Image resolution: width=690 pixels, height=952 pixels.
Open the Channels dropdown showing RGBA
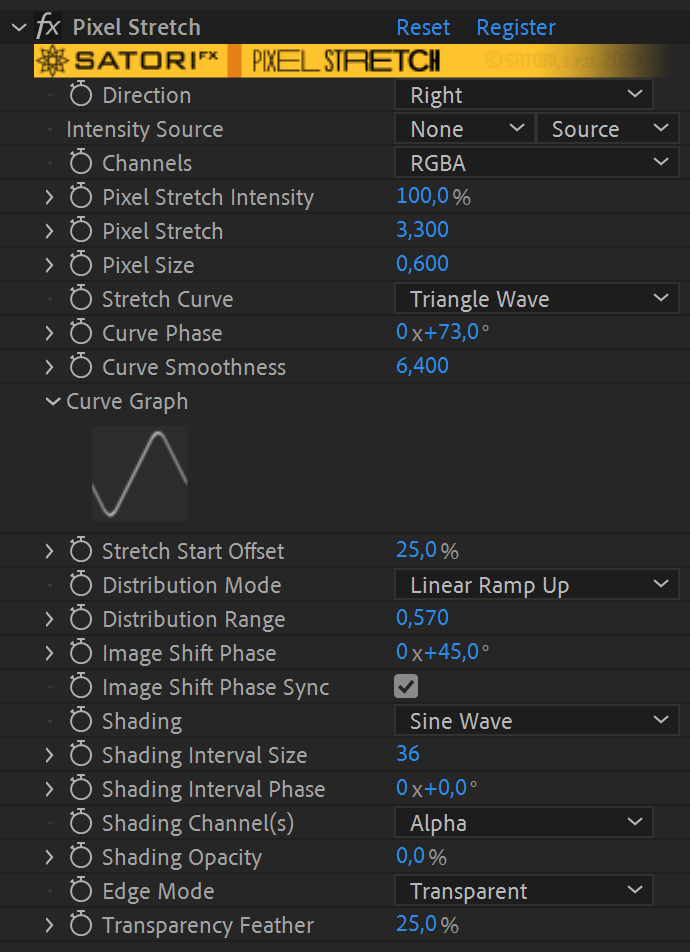(537, 162)
